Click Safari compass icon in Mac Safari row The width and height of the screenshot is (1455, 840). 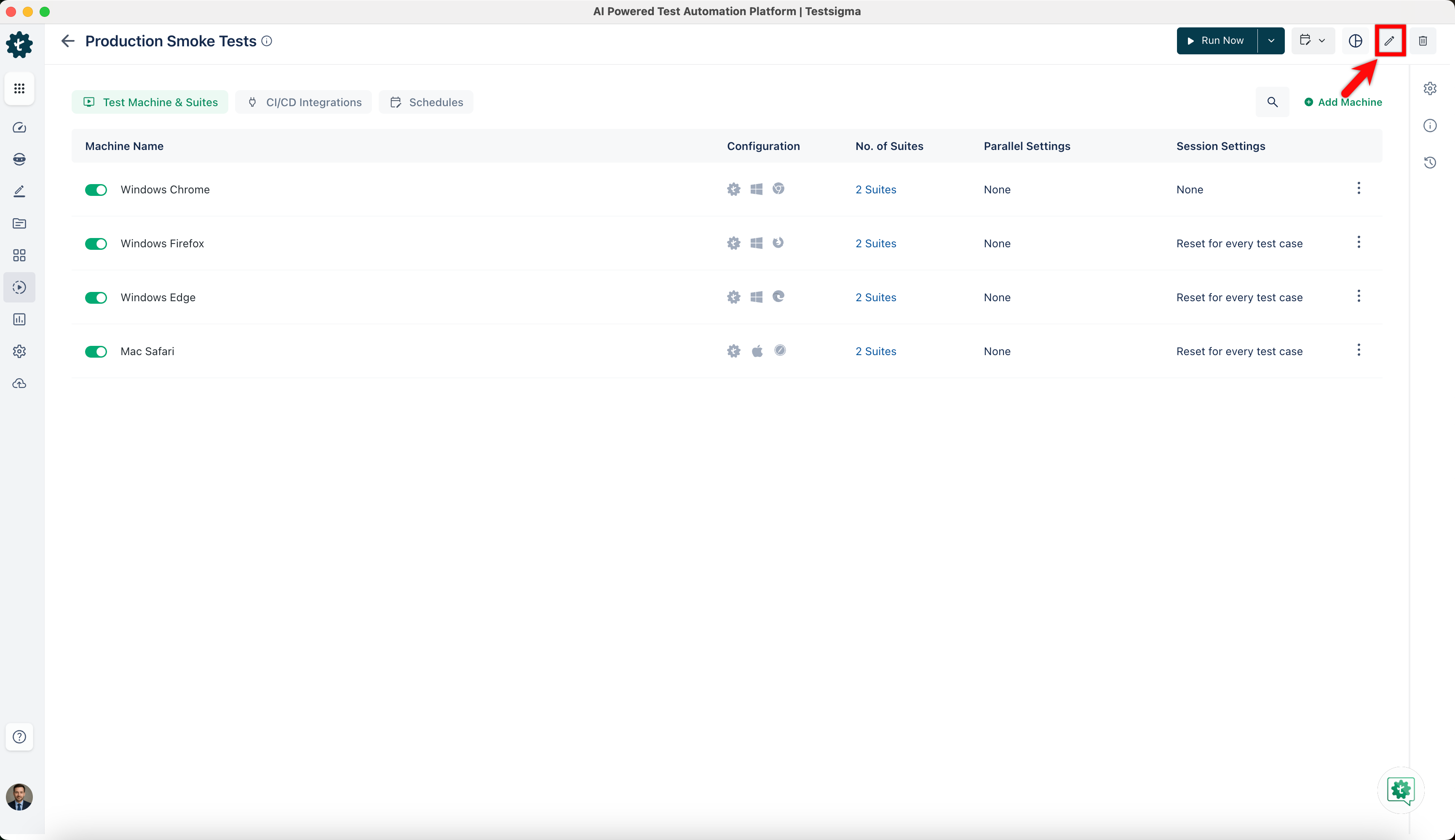(779, 350)
